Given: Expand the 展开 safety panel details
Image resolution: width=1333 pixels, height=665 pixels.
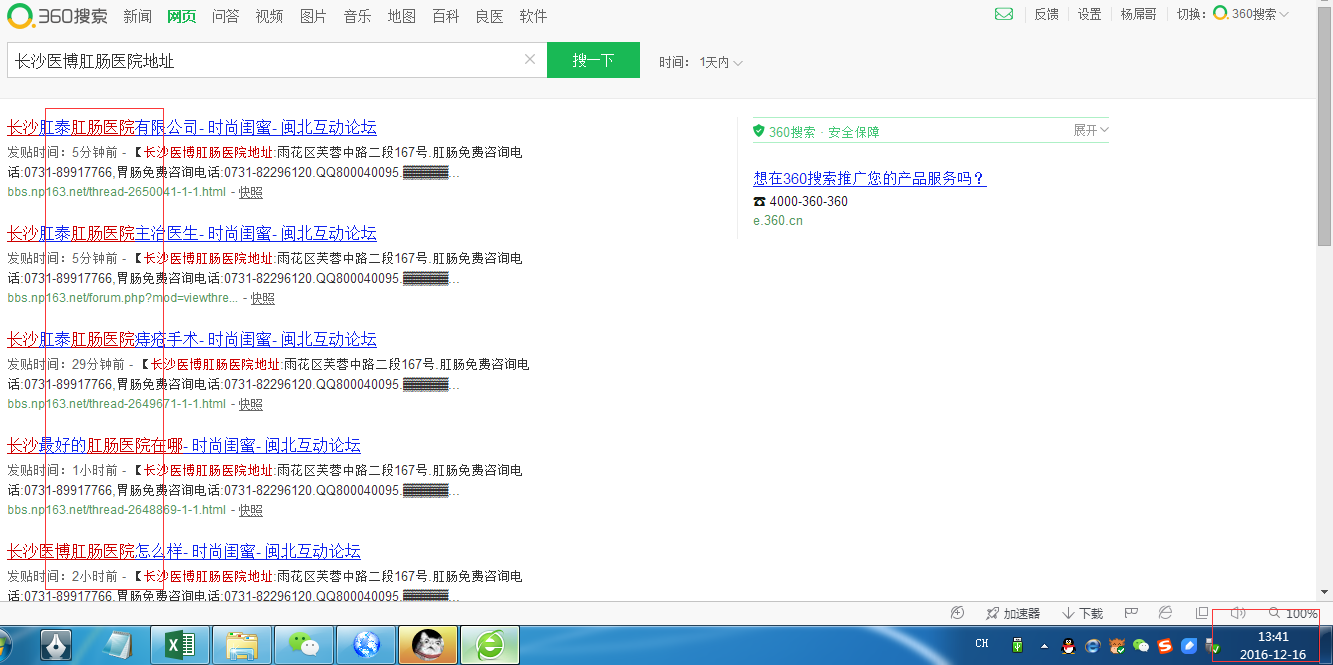Looking at the screenshot, I should [1086, 130].
